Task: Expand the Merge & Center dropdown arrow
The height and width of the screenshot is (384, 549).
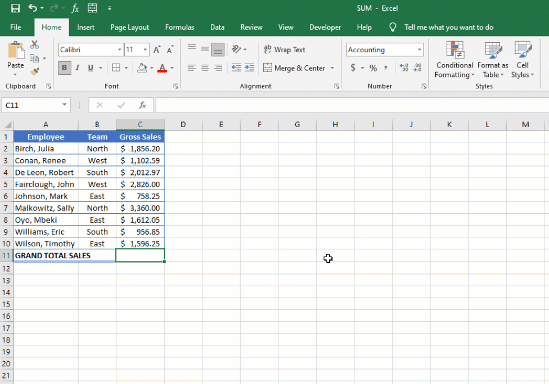Action: (x=332, y=68)
